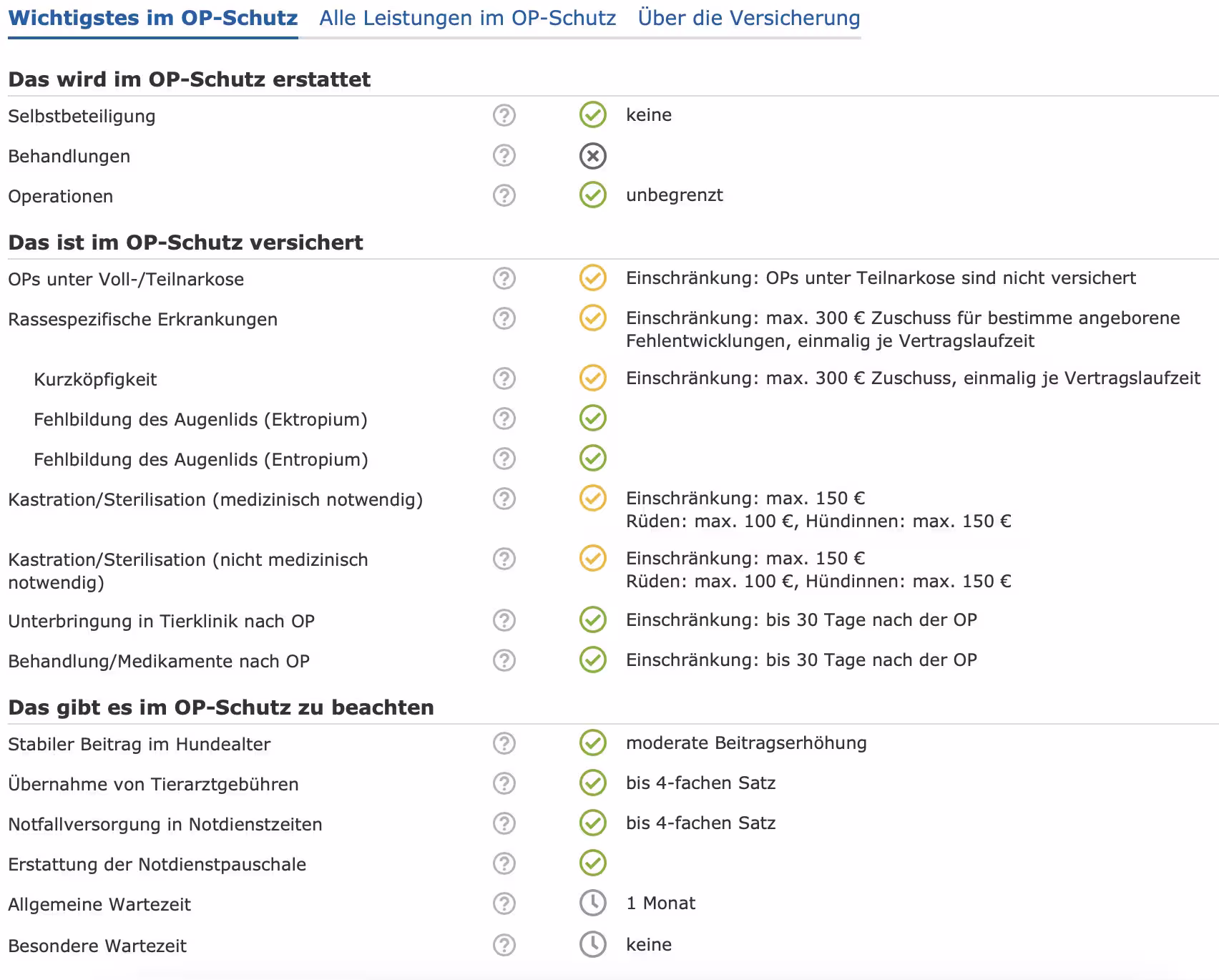1219x980 pixels.
Task: Click orange checkmark for Kurzköpfigkeit
Action: (x=593, y=378)
